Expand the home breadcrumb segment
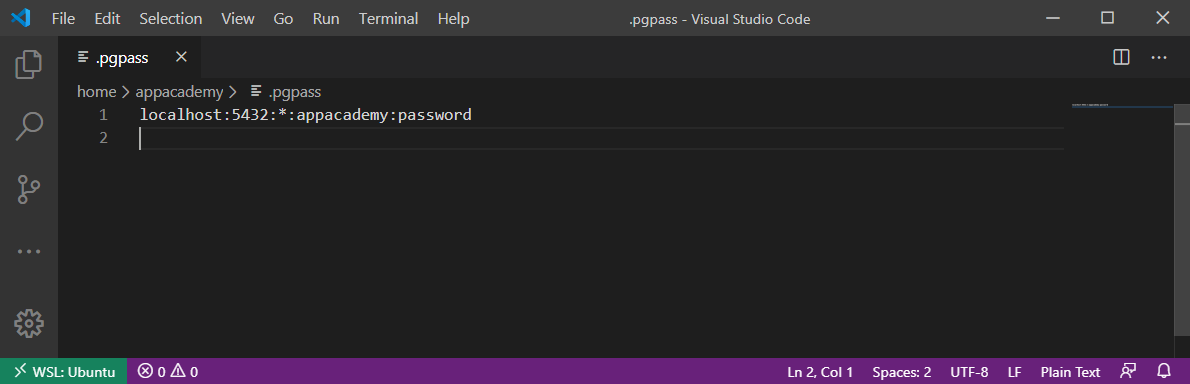Screen dimensions: 1190x384 coord(96,92)
